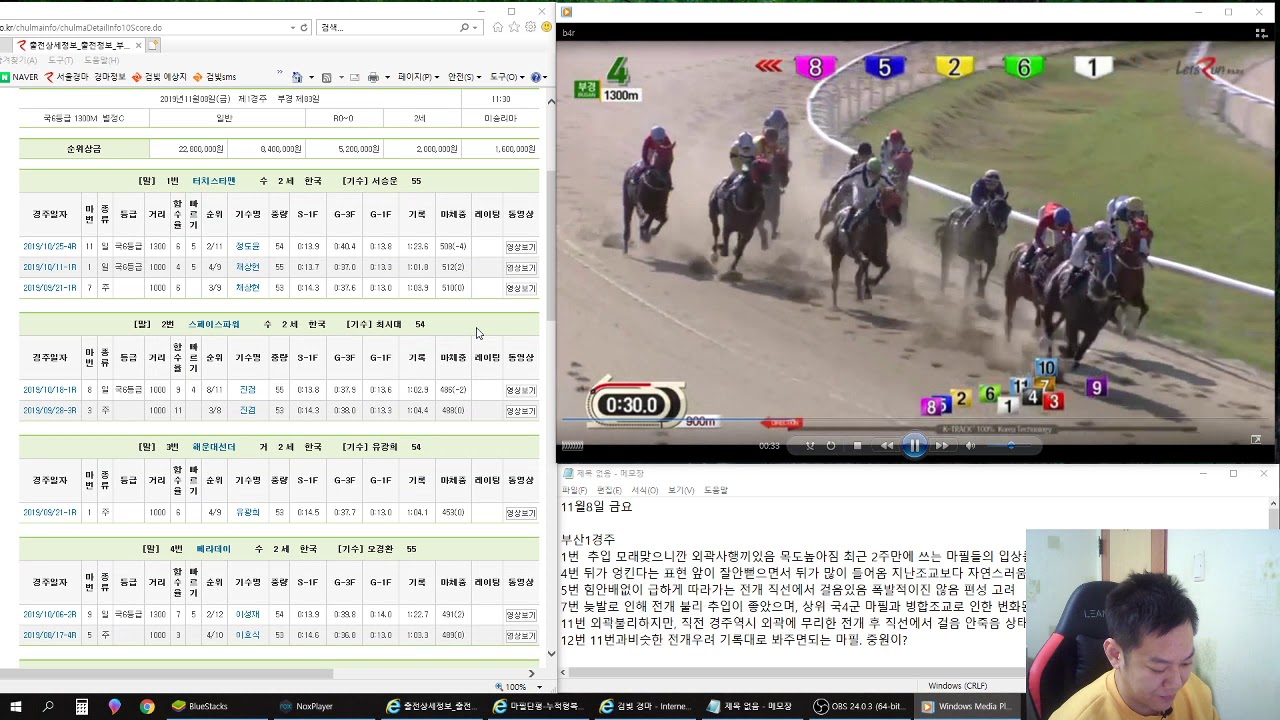Toggle repeat in Windows Media Player

coord(831,446)
